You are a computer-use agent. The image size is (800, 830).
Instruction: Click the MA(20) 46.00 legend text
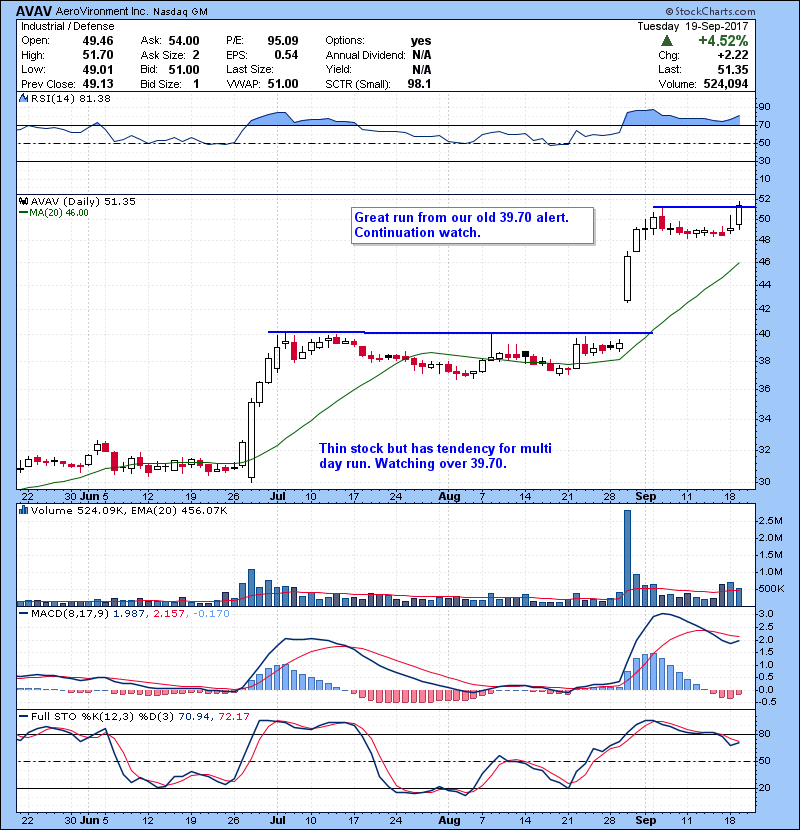point(59,213)
